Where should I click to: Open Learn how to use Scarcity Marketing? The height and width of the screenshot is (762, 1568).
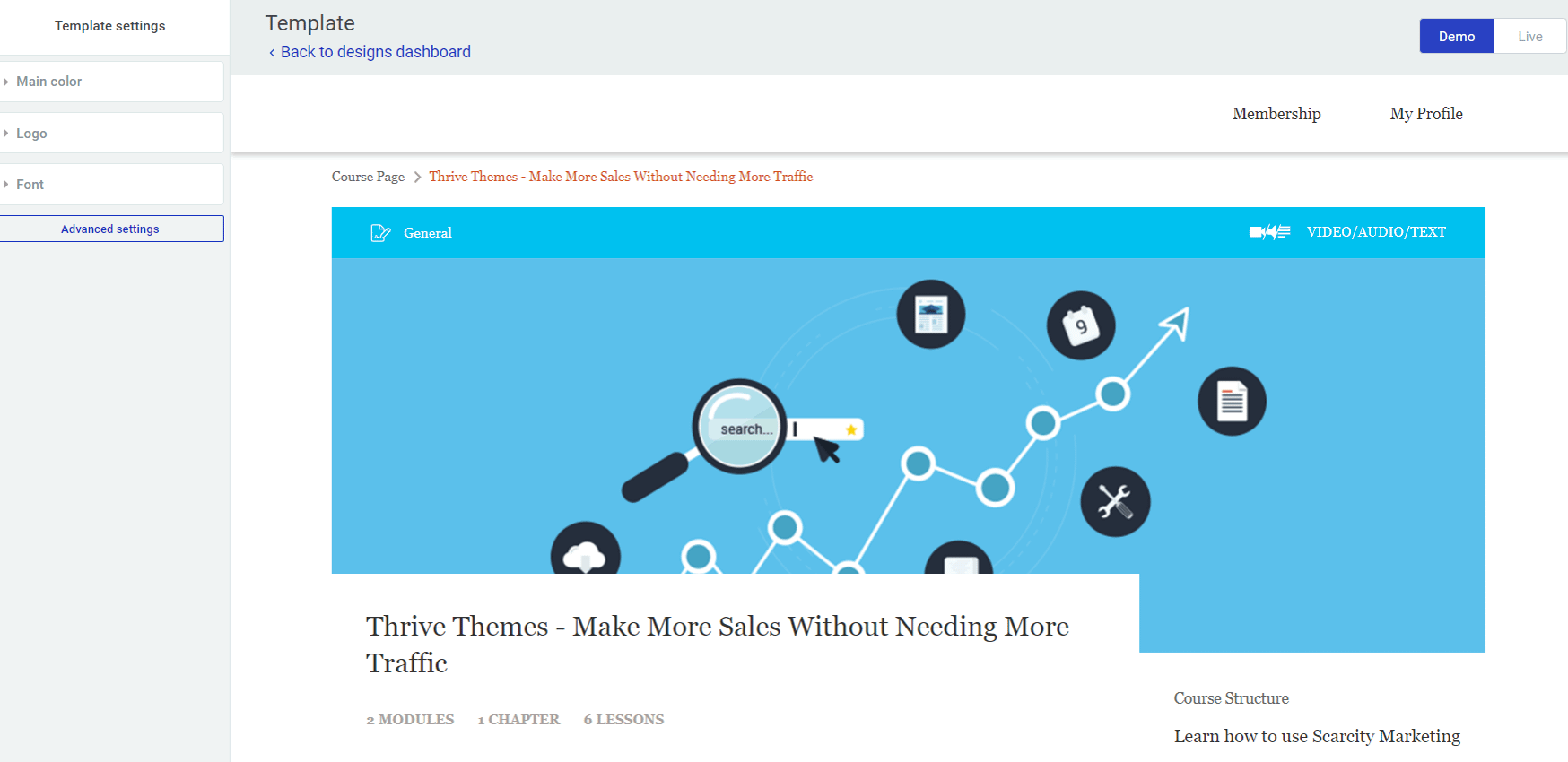pos(1317,736)
